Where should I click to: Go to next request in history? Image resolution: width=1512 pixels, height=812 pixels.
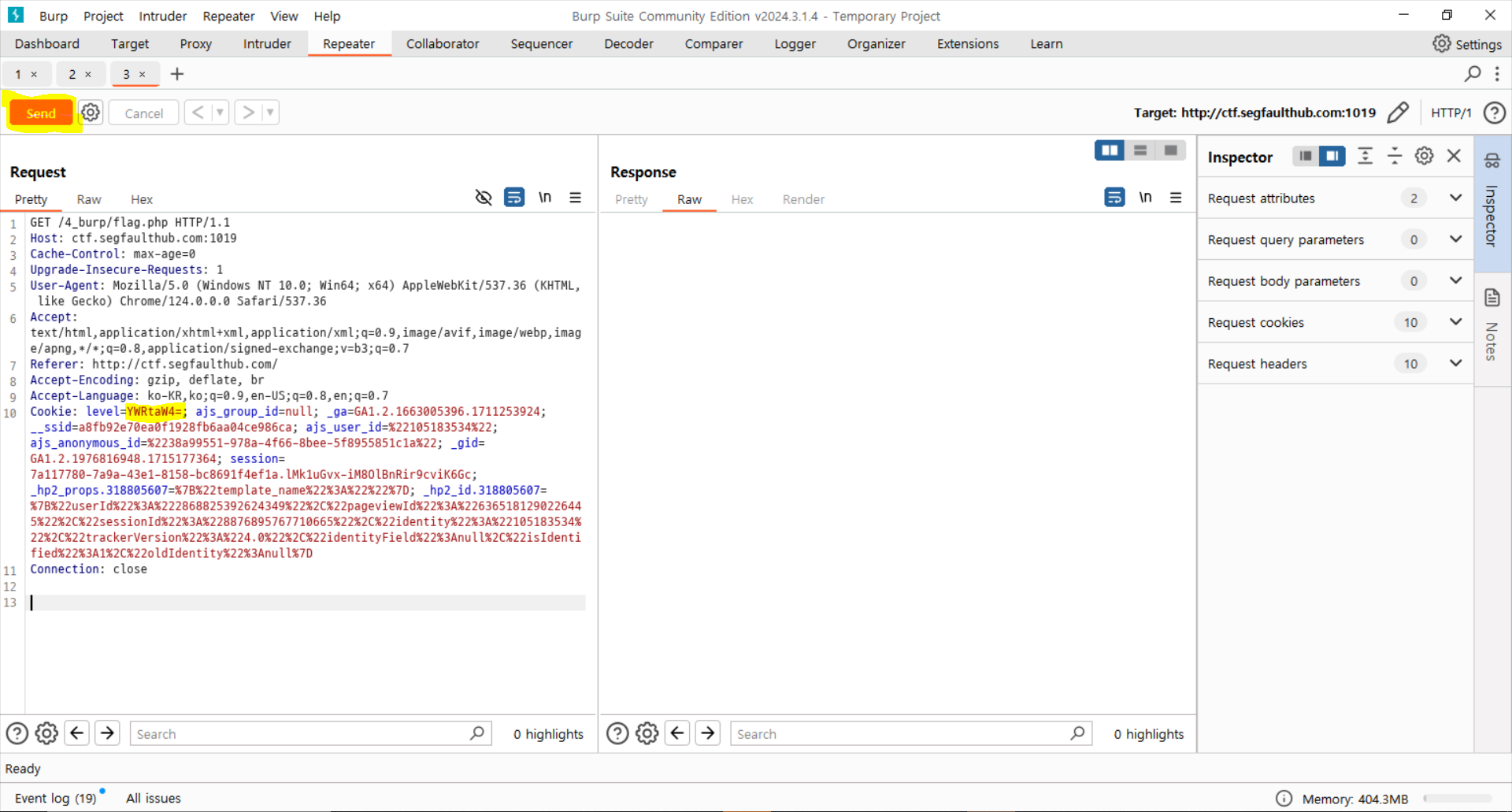pyautogui.click(x=248, y=113)
